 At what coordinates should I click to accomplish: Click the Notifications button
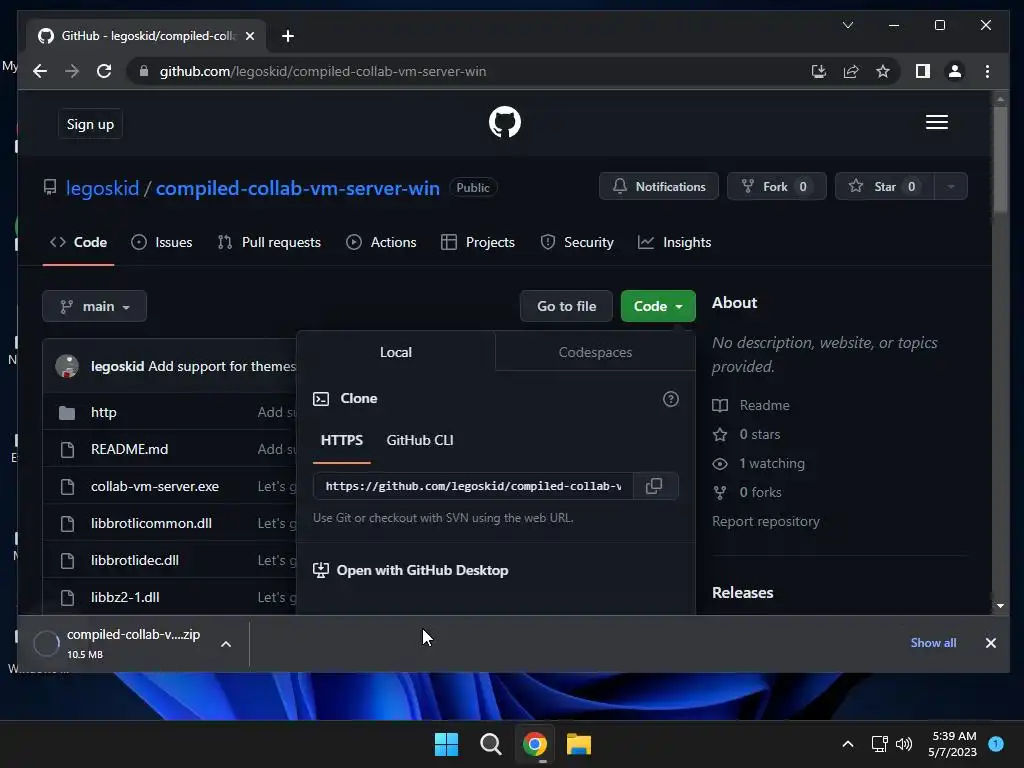click(659, 187)
